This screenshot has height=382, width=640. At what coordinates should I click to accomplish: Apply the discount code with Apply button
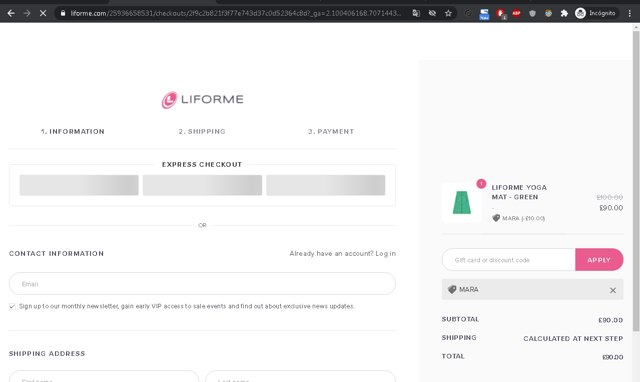pyautogui.click(x=599, y=260)
